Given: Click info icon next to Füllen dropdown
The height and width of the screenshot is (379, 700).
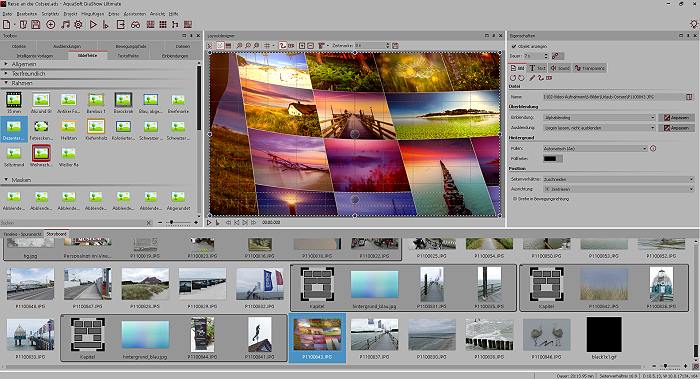Looking at the screenshot, I should pos(653,148).
